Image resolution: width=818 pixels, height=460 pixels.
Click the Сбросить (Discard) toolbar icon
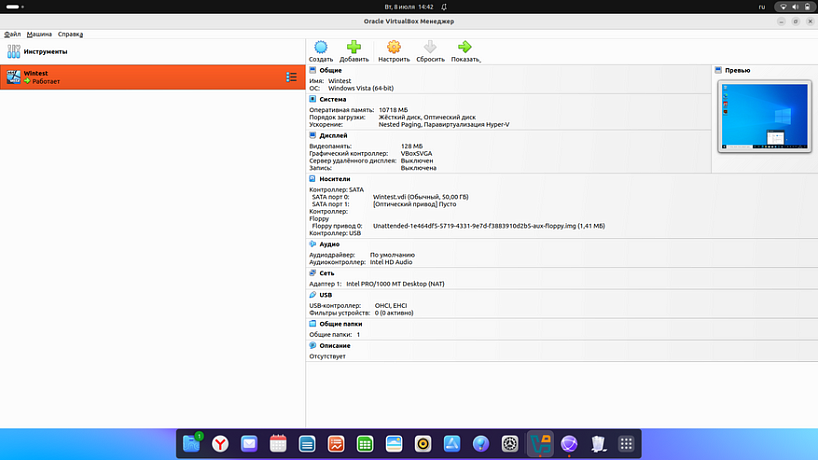pos(430,48)
